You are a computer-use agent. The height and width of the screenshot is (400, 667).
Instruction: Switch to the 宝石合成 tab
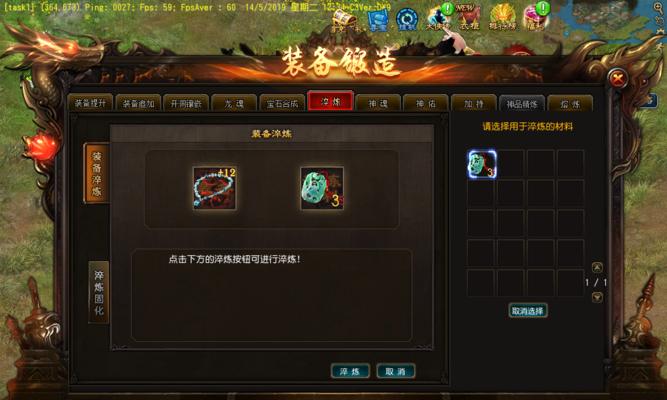click(282, 103)
